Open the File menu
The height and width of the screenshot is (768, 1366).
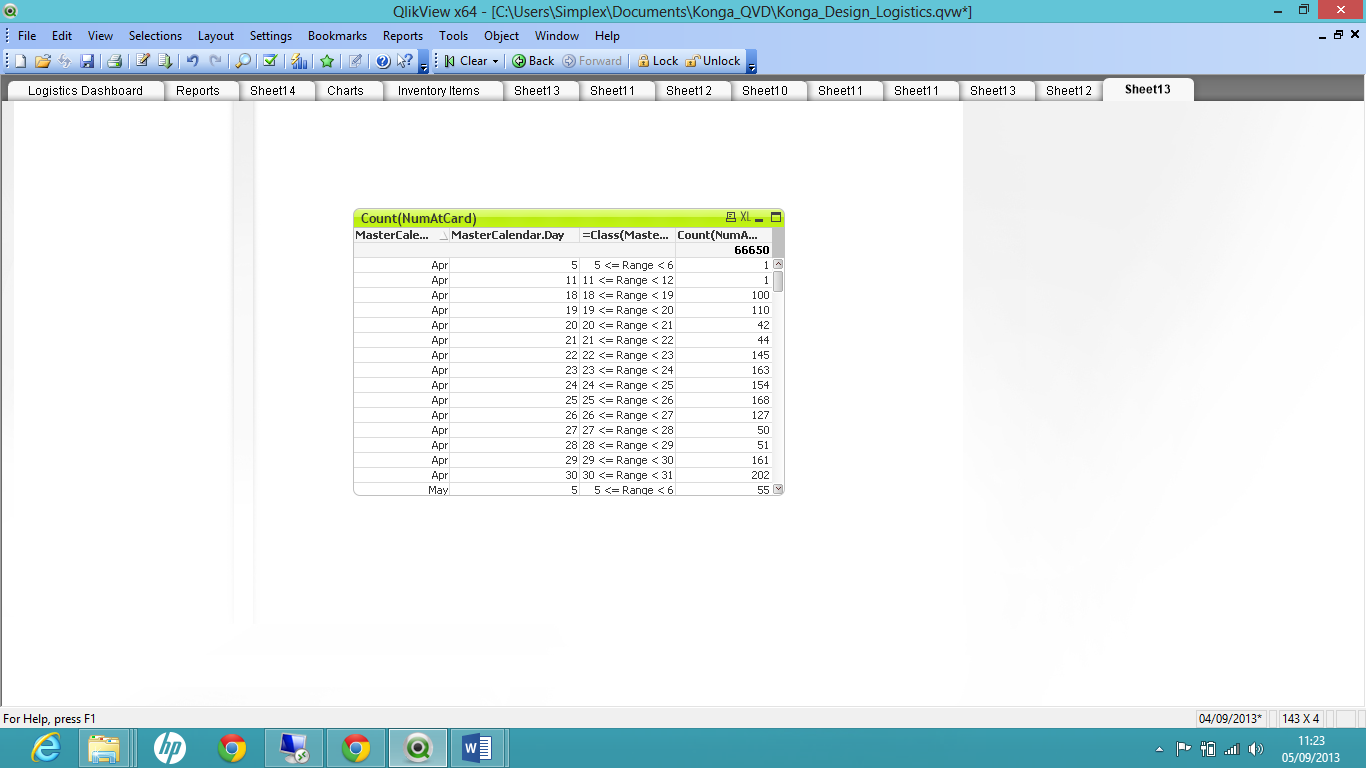coord(27,35)
